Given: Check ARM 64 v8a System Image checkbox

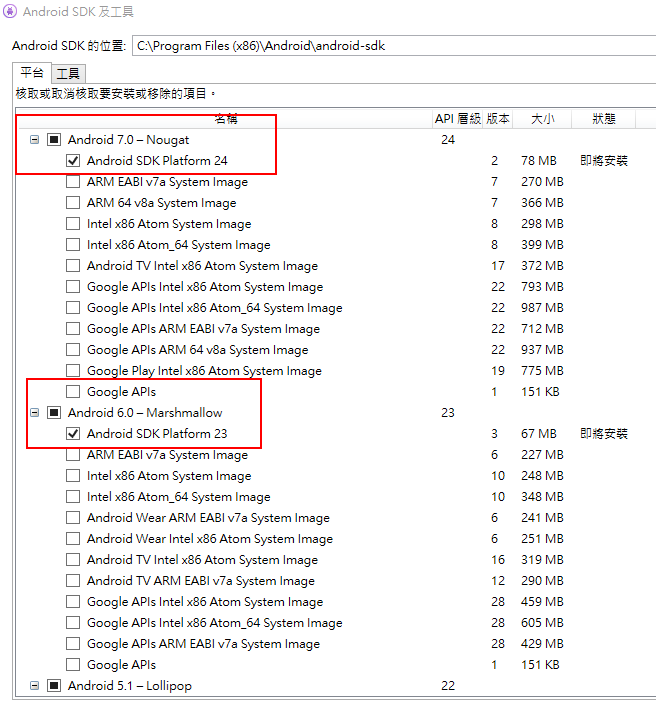Looking at the screenshot, I should (x=73, y=202).
